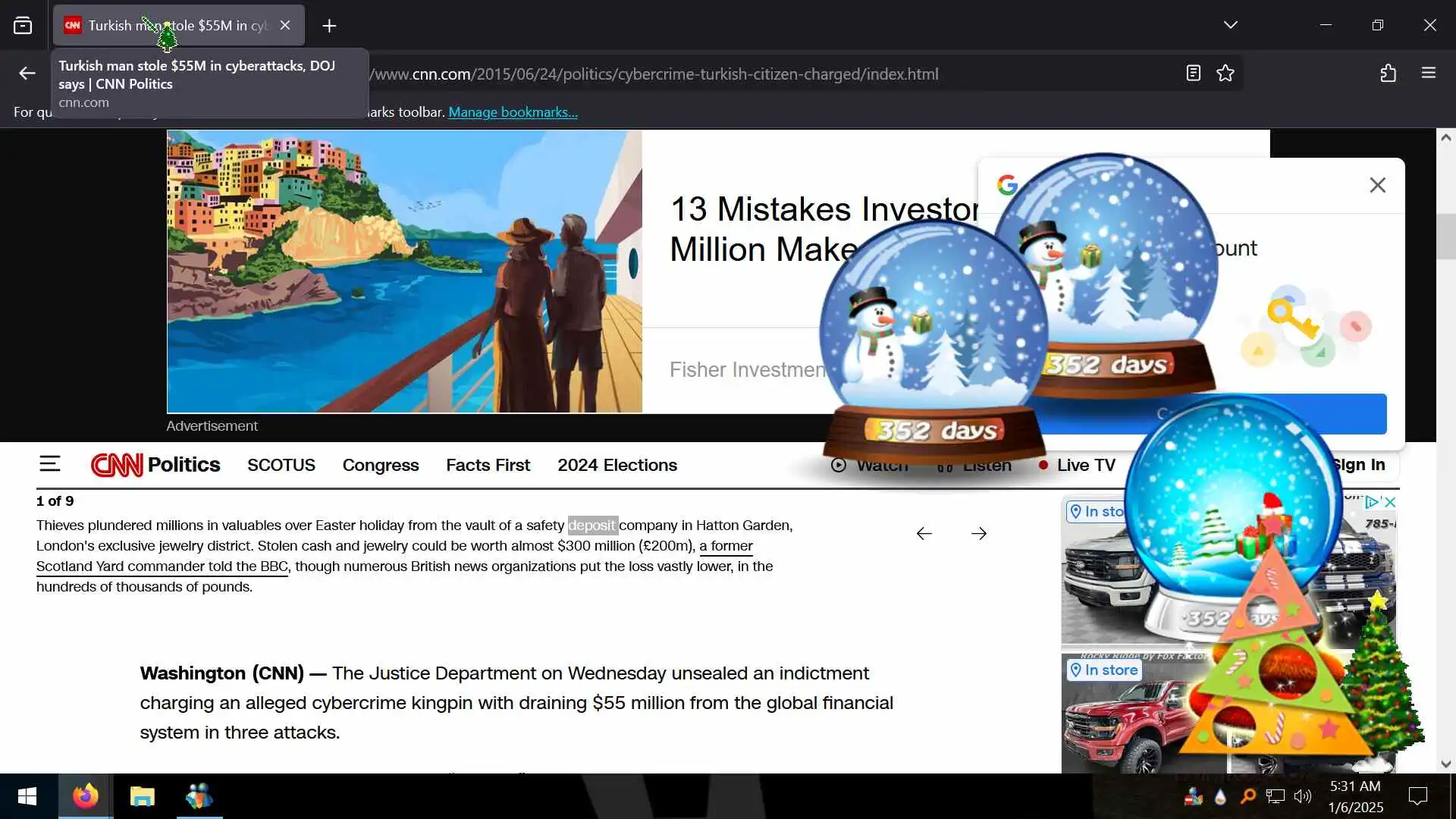Show previous gallery slide arrow
1456x819 pixels.
pos(924,534)
